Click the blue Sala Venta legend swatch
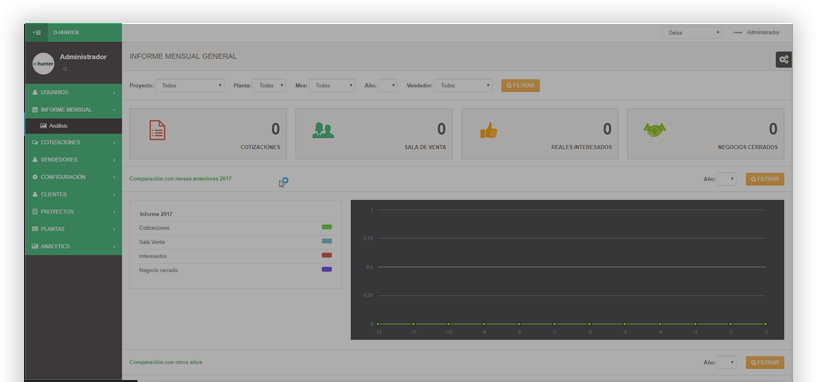Image resolution: width=816 pixels, height=382 pixels. [x=327, y=241]
